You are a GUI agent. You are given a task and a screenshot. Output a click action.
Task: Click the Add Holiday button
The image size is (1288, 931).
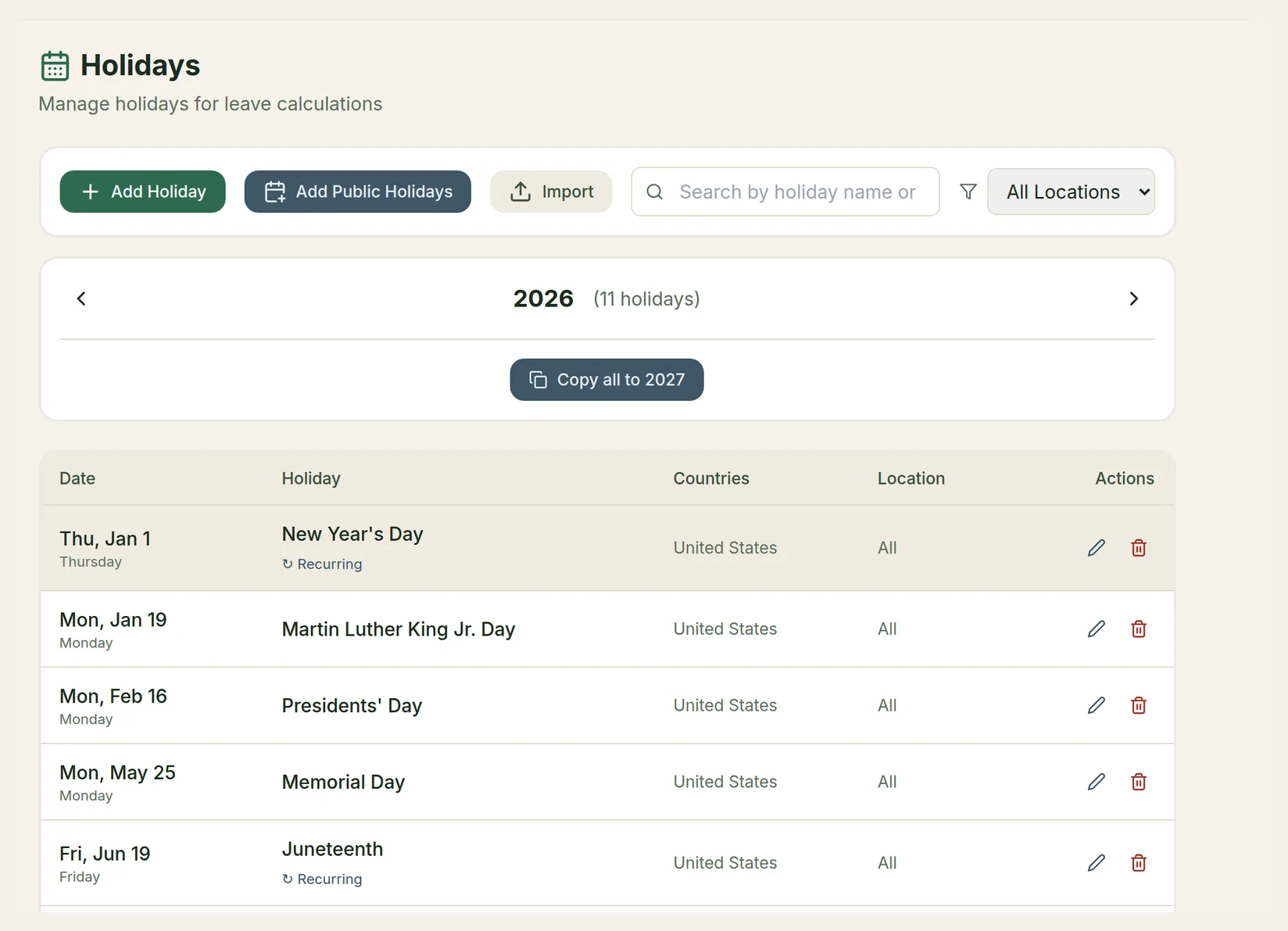(x=142, y=192)
